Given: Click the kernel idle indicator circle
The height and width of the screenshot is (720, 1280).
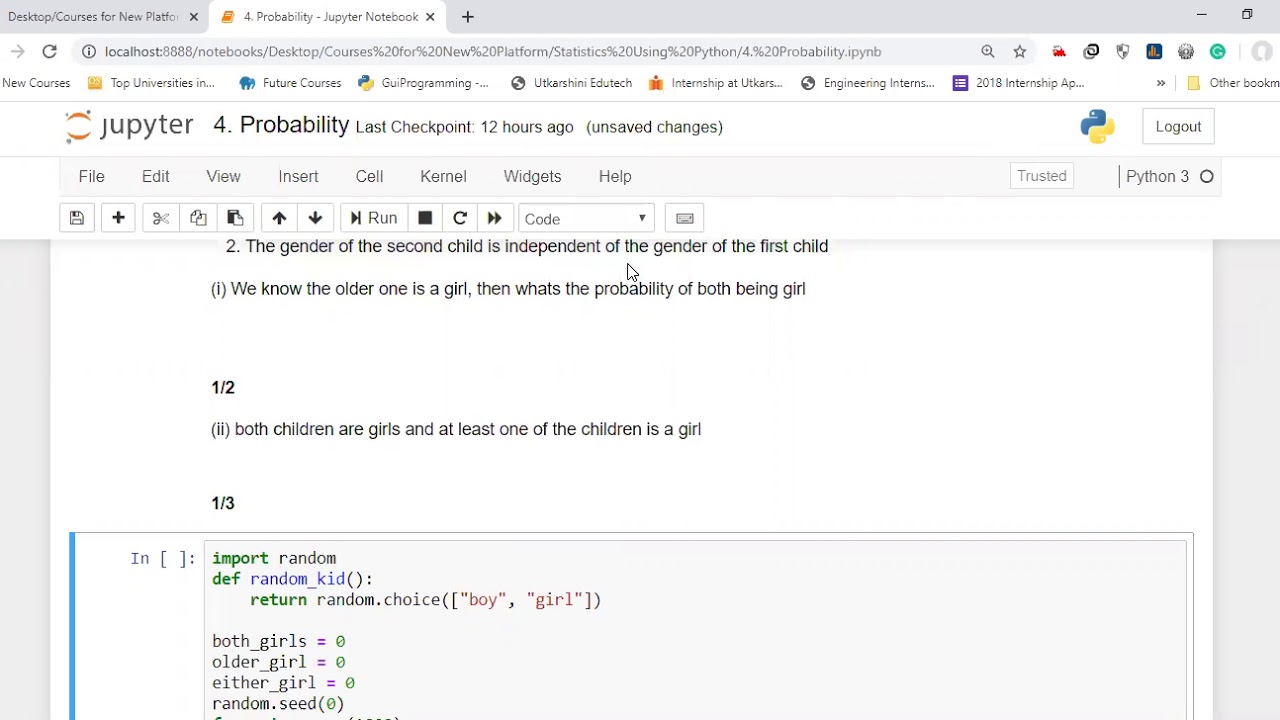Looking at the screenshot, I should 1207,176.
